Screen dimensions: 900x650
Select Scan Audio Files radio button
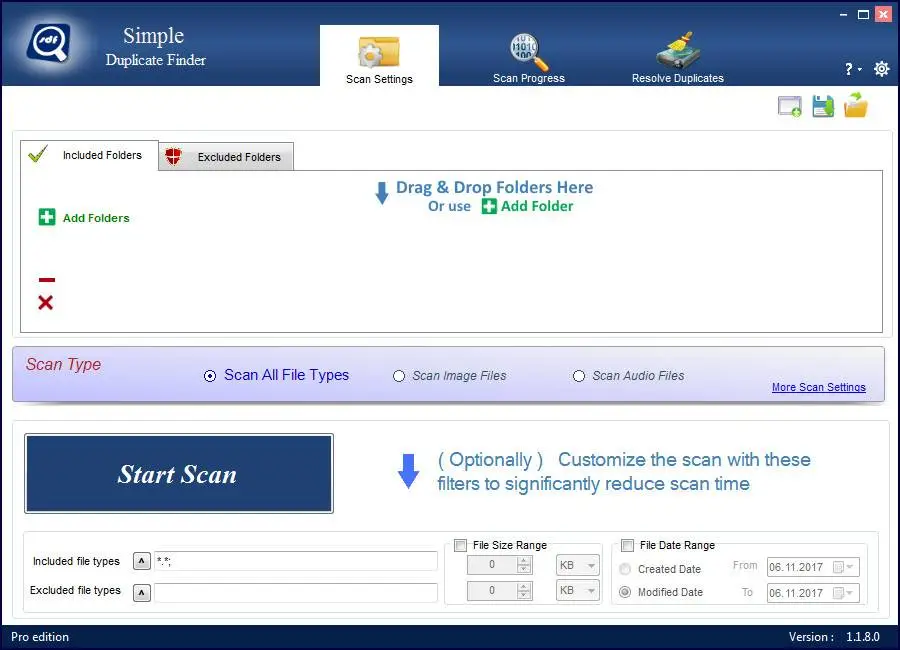coord(579,376)
